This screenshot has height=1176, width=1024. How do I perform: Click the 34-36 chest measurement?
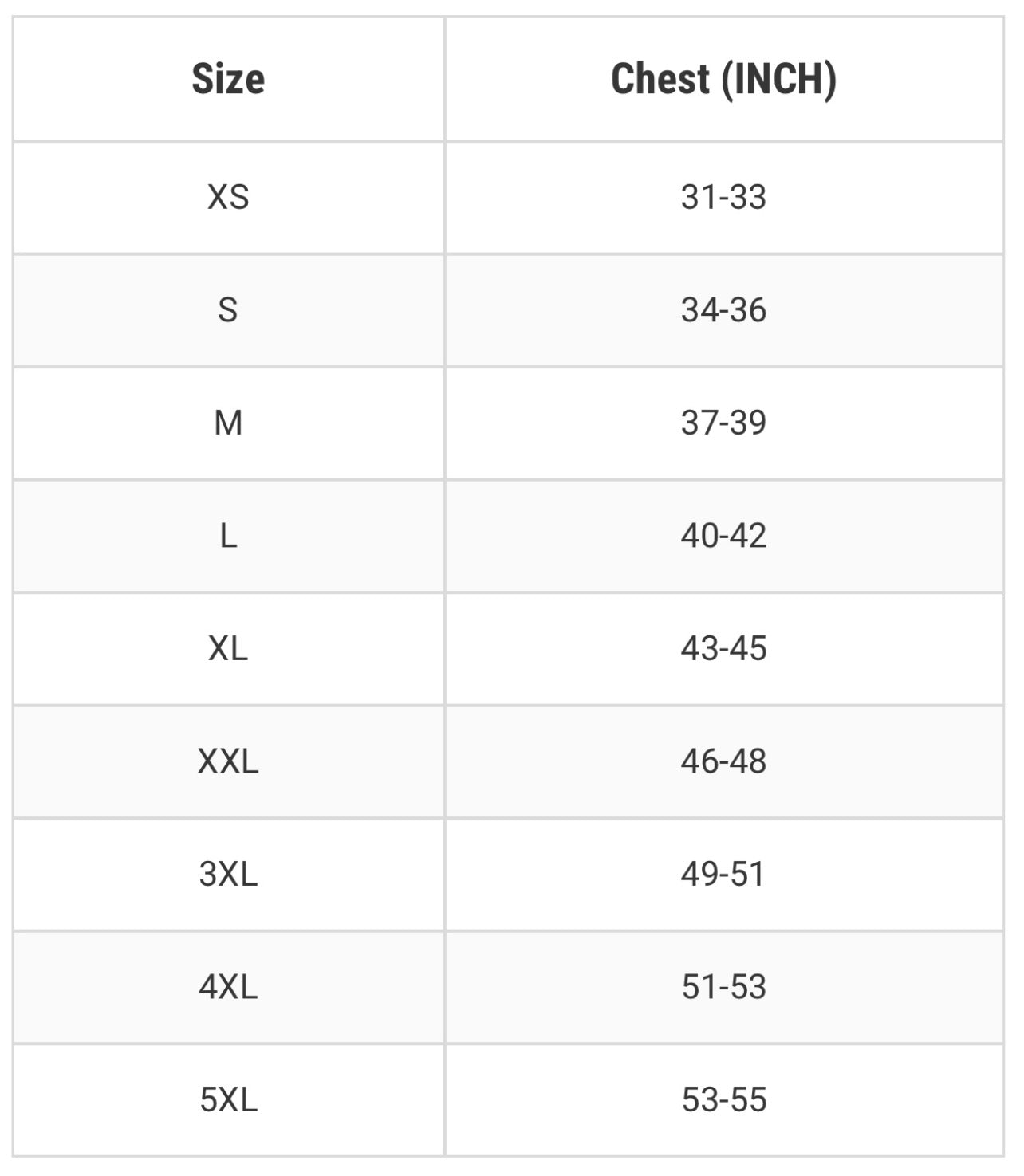pyautogui.click(x=723, y=310)
